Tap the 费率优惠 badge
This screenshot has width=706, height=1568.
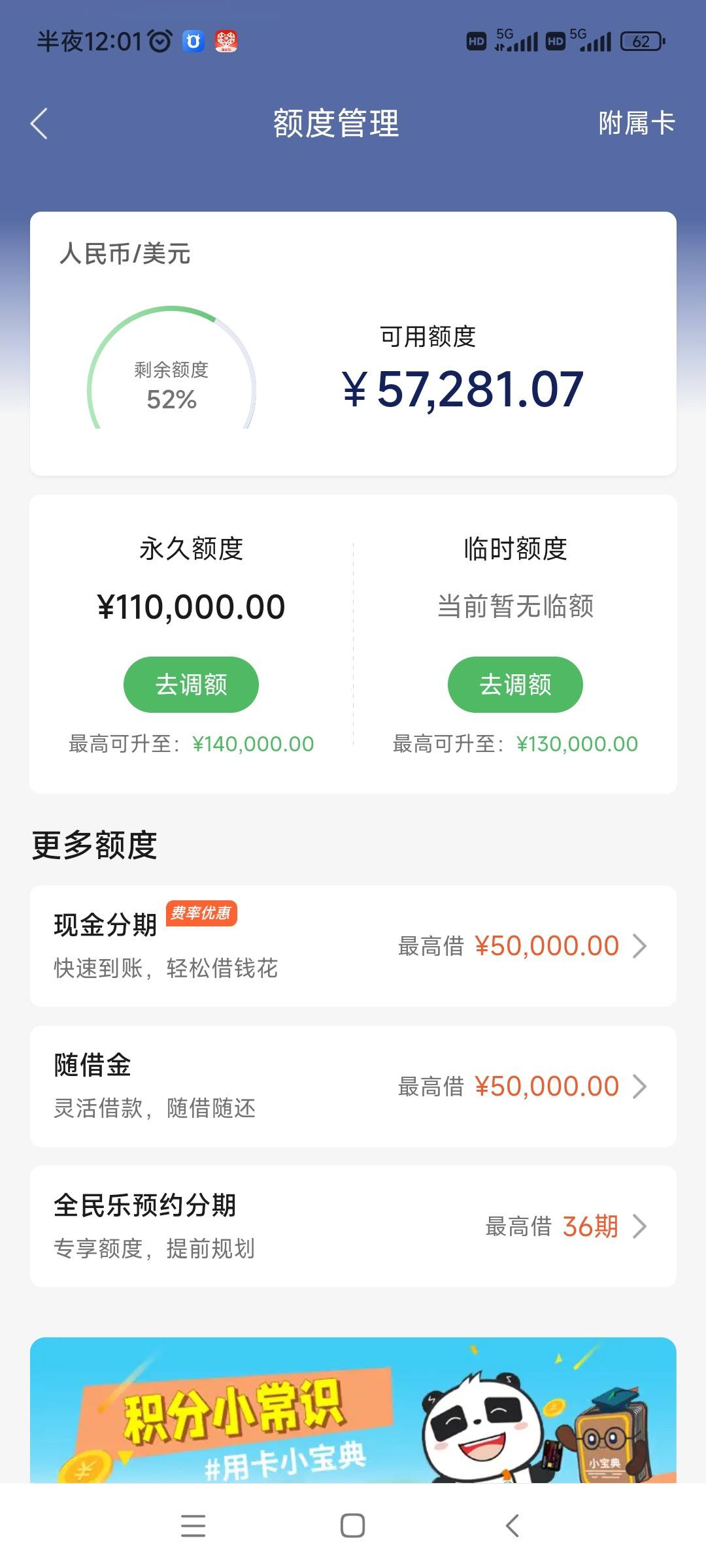coord(201,913)
